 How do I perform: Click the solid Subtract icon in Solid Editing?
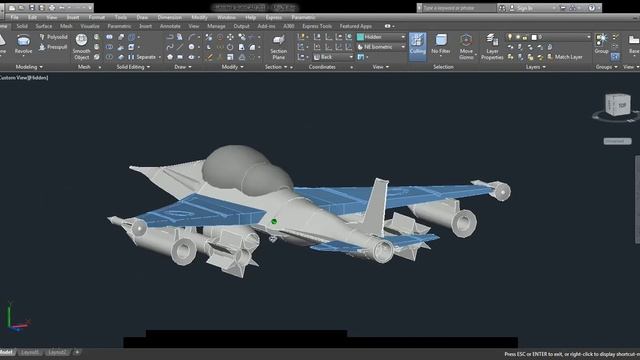(109, 47)
